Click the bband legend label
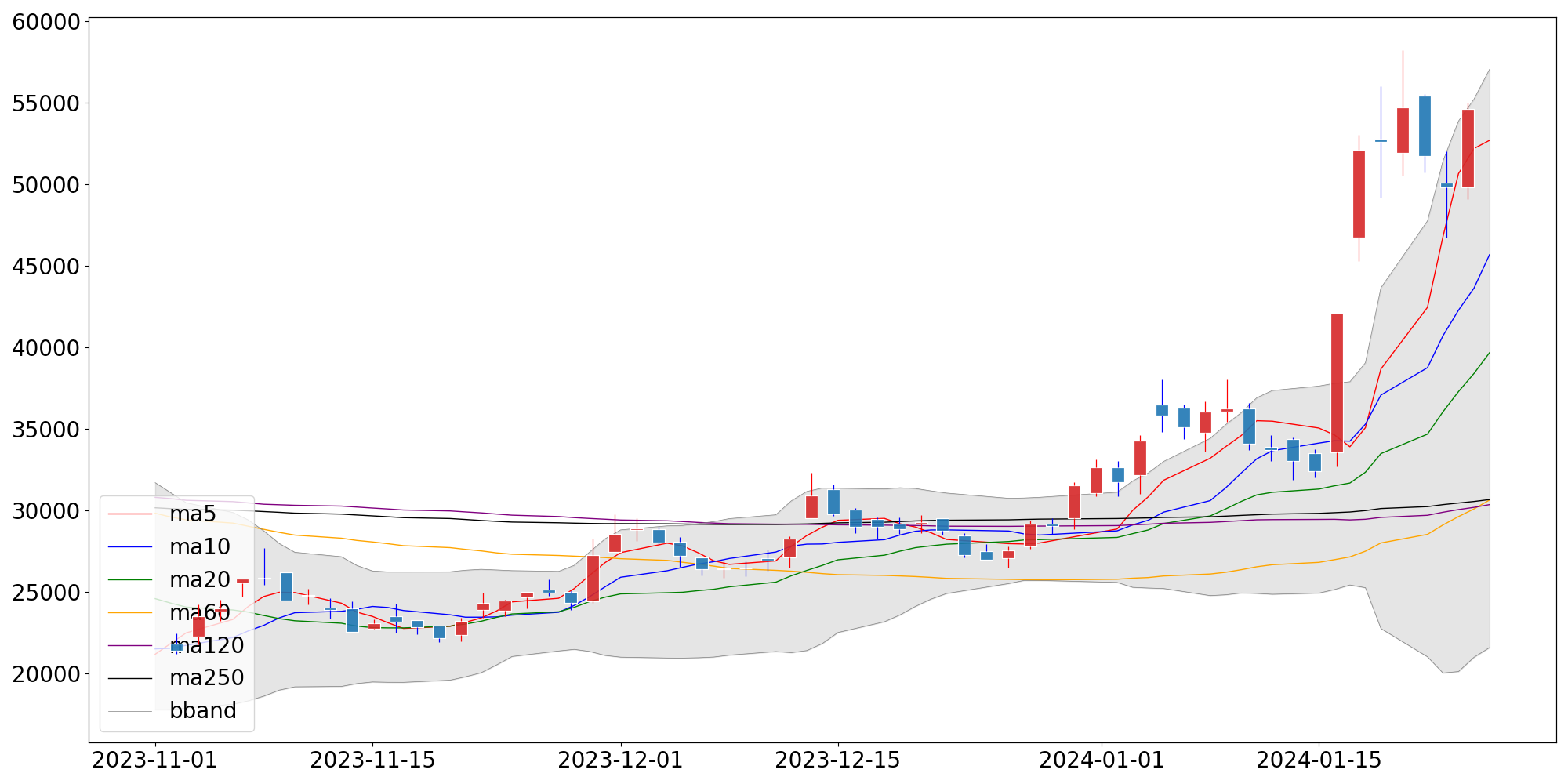 pos(203,710)
